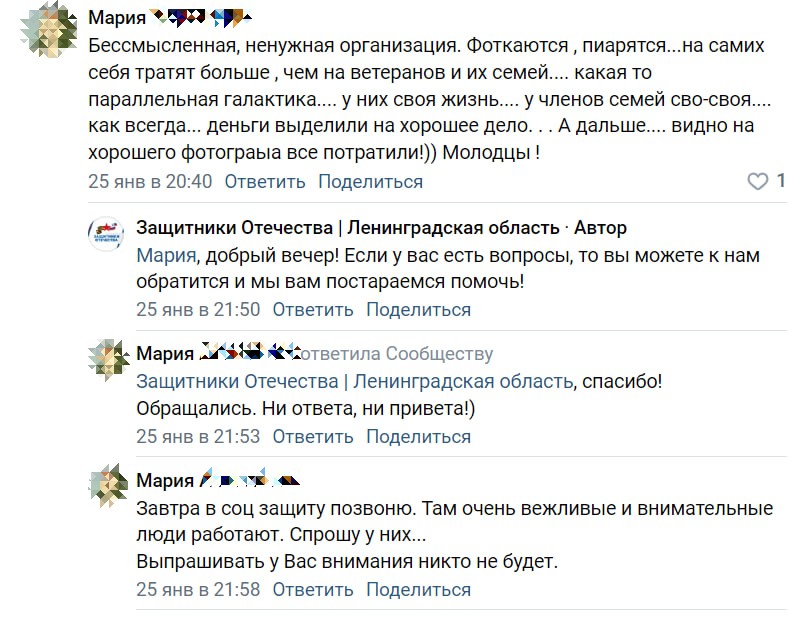Share the 21:58 comment by Мария
Image resolution: width=812 pixels, height=617 pixels.
[418, 589]
